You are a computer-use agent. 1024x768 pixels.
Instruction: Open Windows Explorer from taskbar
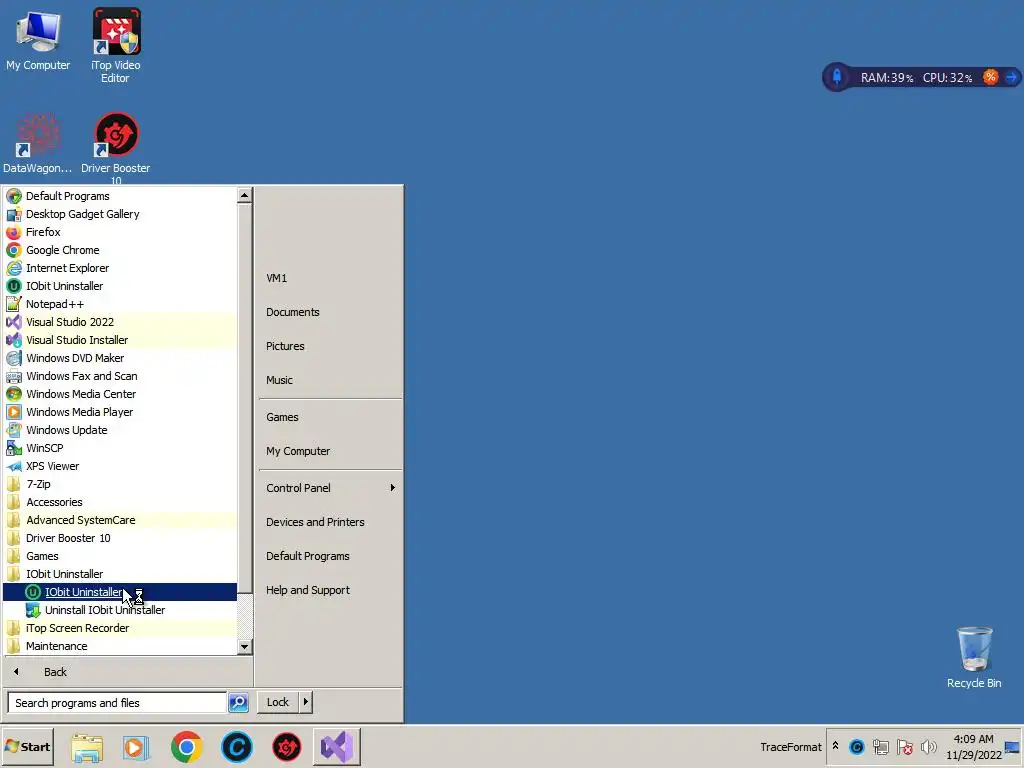tap(87, 747)
